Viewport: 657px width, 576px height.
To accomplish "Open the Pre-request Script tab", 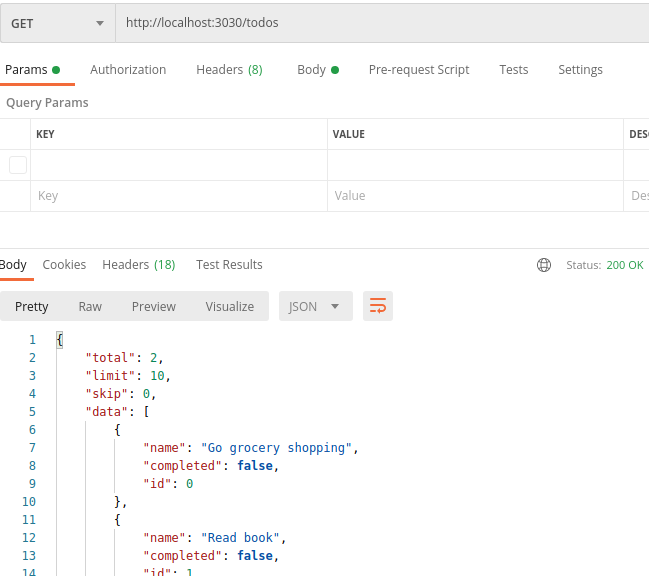I will point(419,70).
